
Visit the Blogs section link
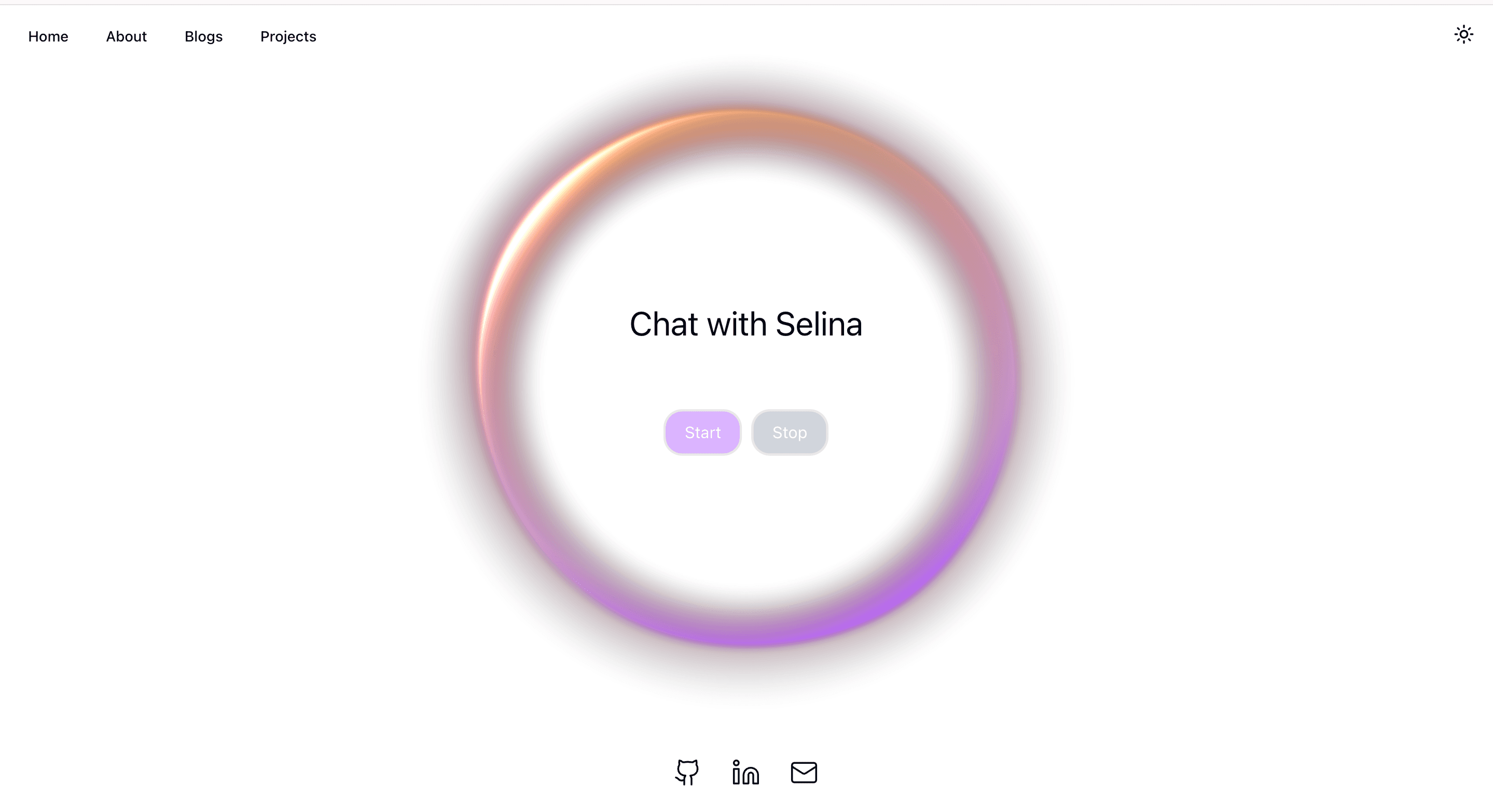[203, 36]
